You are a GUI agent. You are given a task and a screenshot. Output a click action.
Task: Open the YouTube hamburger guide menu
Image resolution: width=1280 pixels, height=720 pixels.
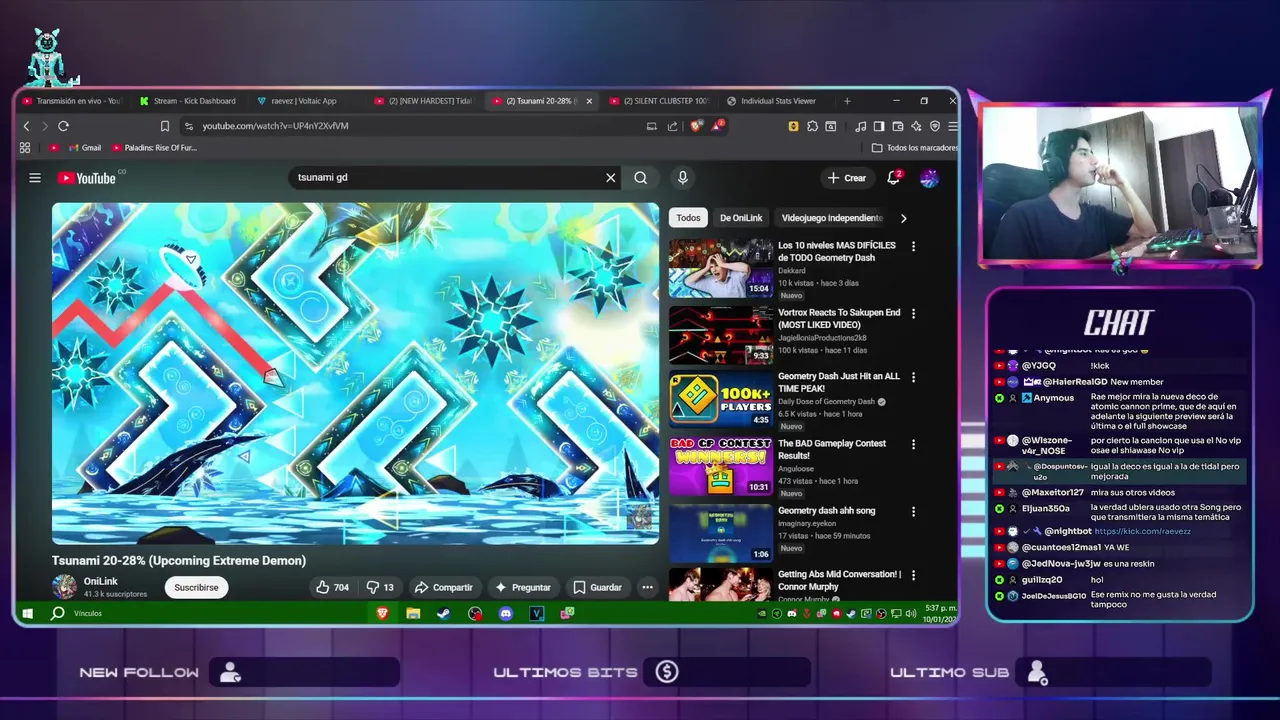35,178
